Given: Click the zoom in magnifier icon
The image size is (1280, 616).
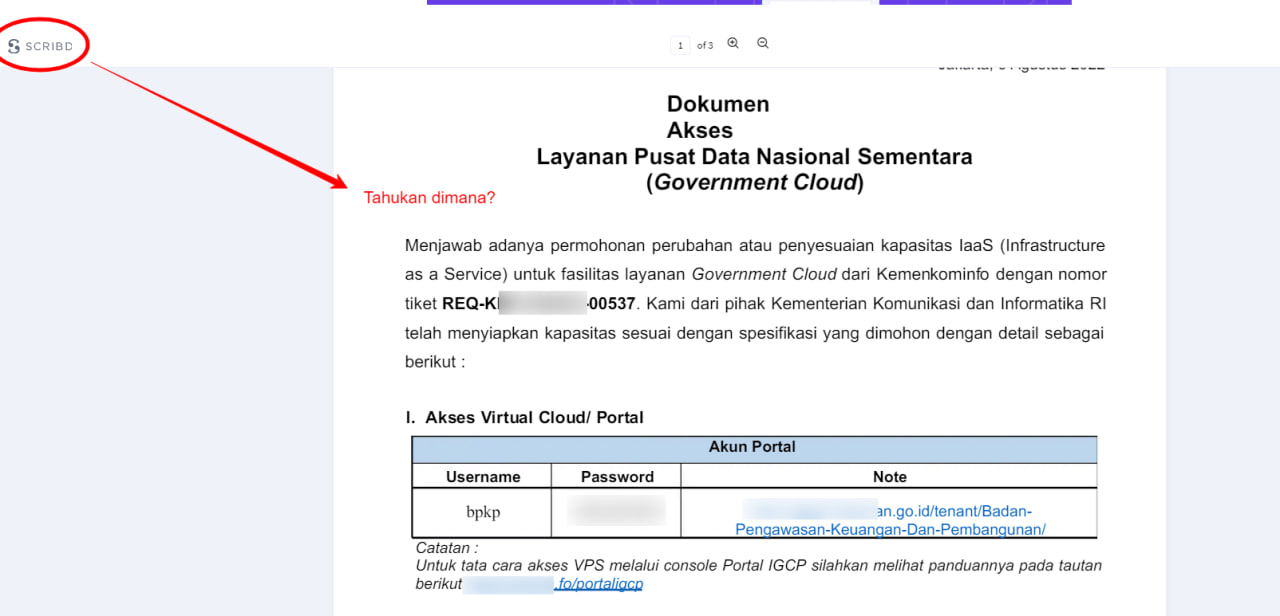Looking at the screenshot, I should point(733,44).
